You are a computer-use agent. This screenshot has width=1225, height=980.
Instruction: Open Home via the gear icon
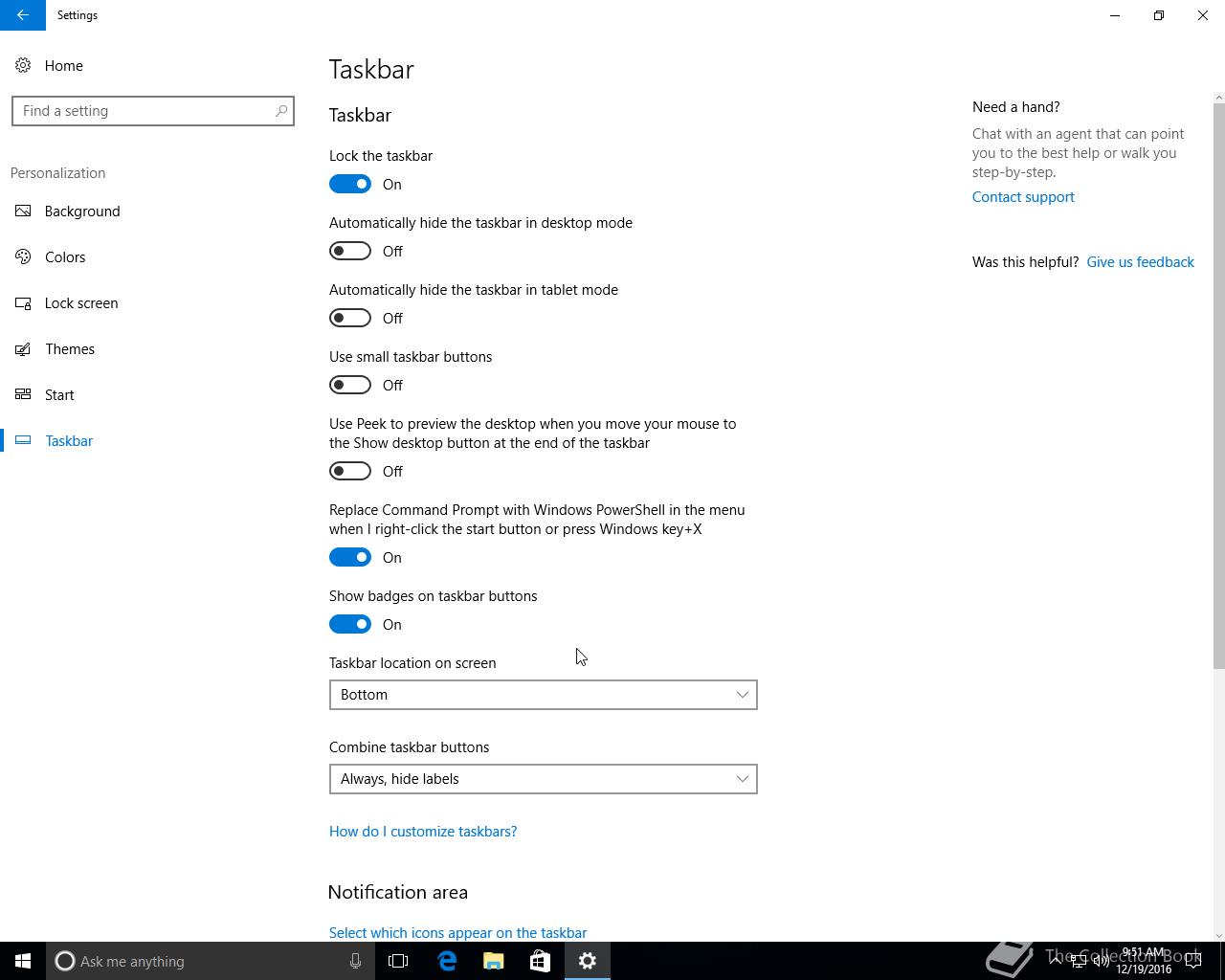23,65
